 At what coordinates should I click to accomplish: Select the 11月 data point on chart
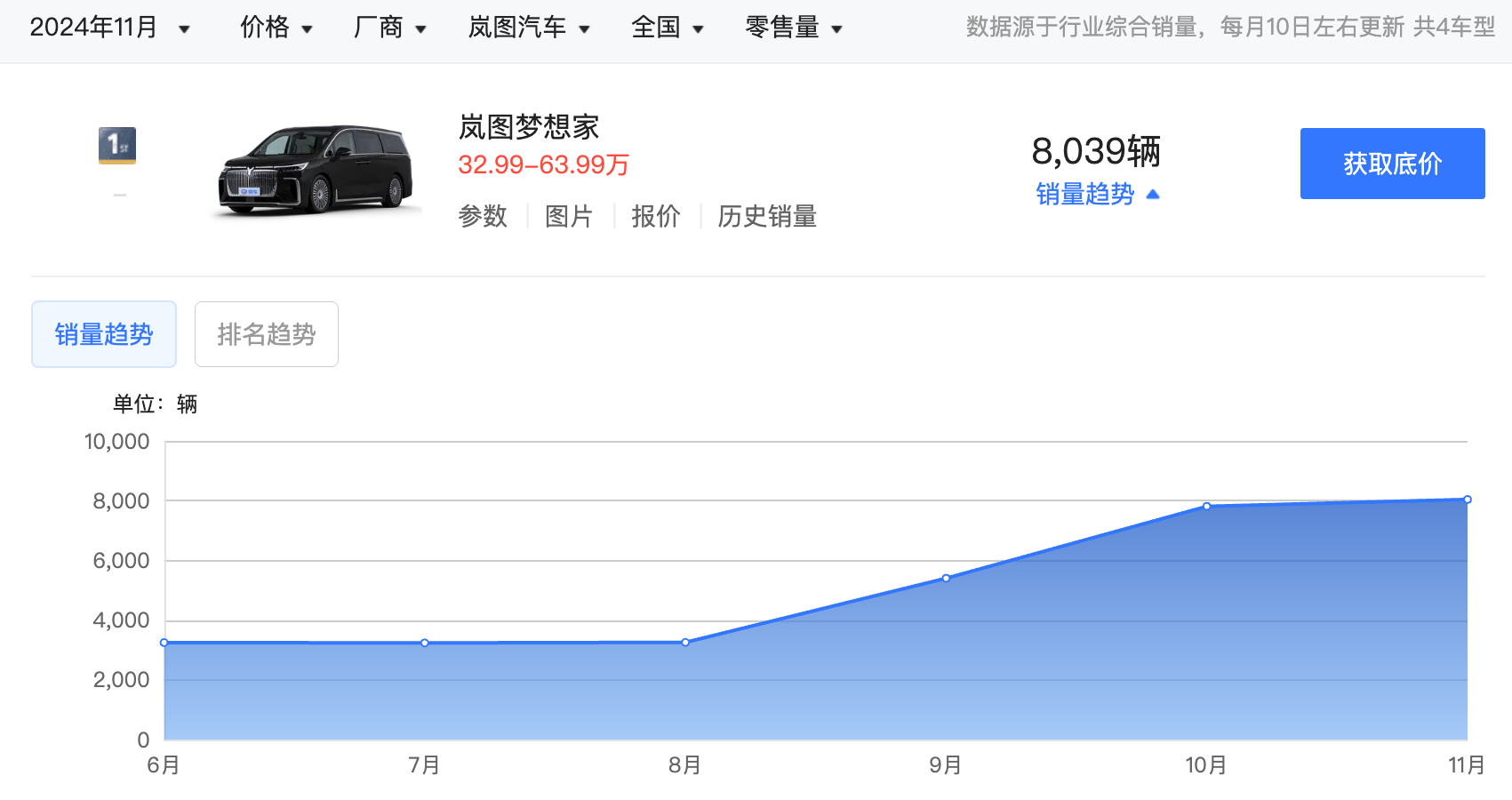(x=1468, y=500)
